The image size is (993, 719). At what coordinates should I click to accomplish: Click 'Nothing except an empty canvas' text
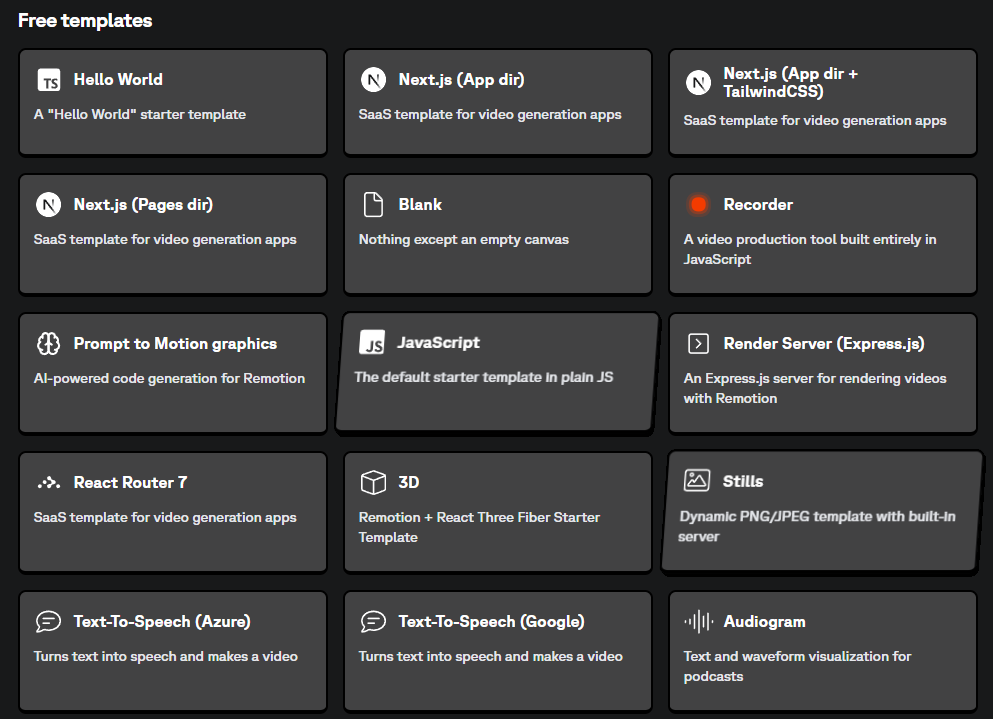pos(464,239)
